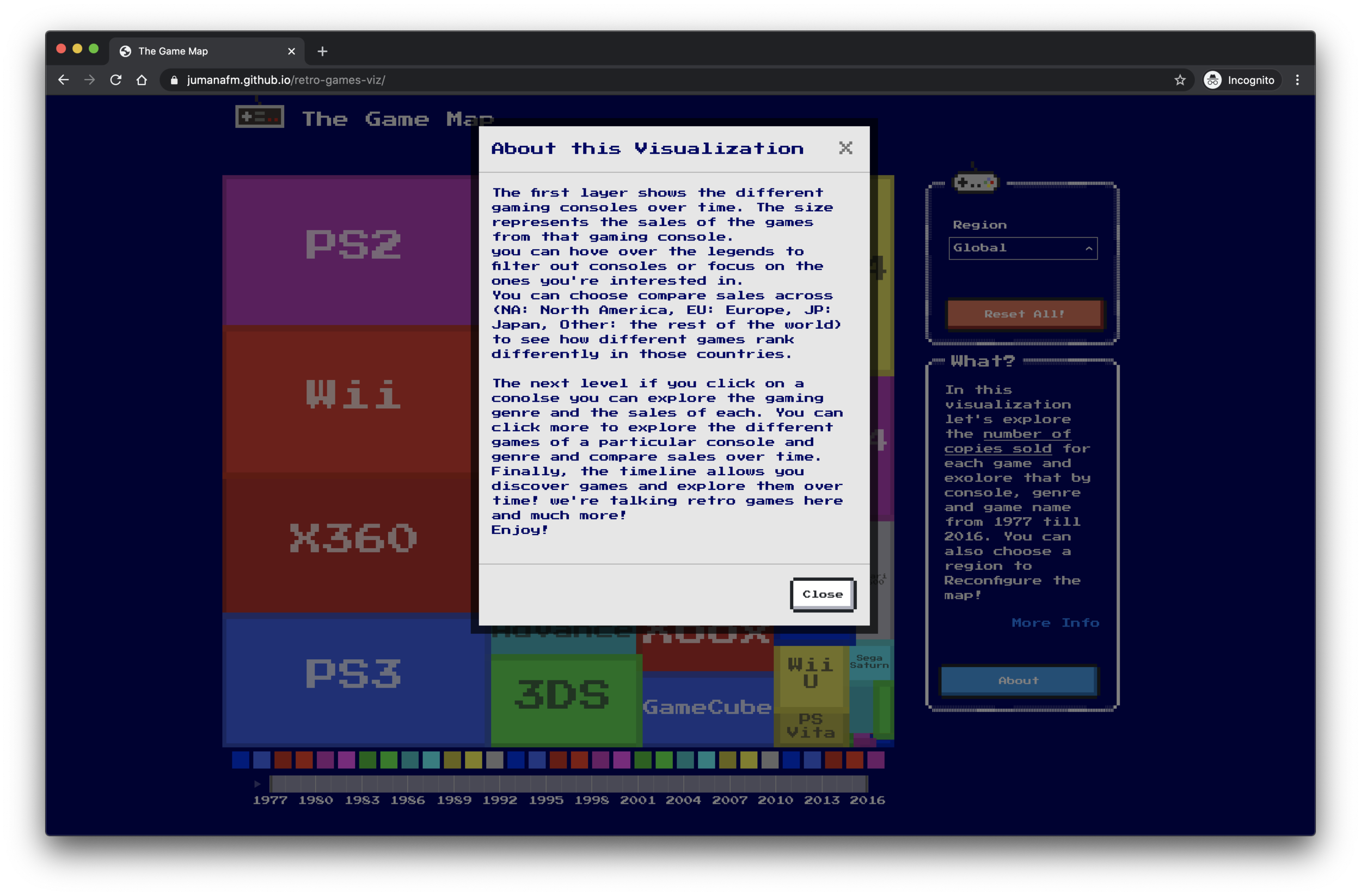Click the 1995 year label on the timeline
Viewport: 1361px width, 896px height.
point(546,801)
